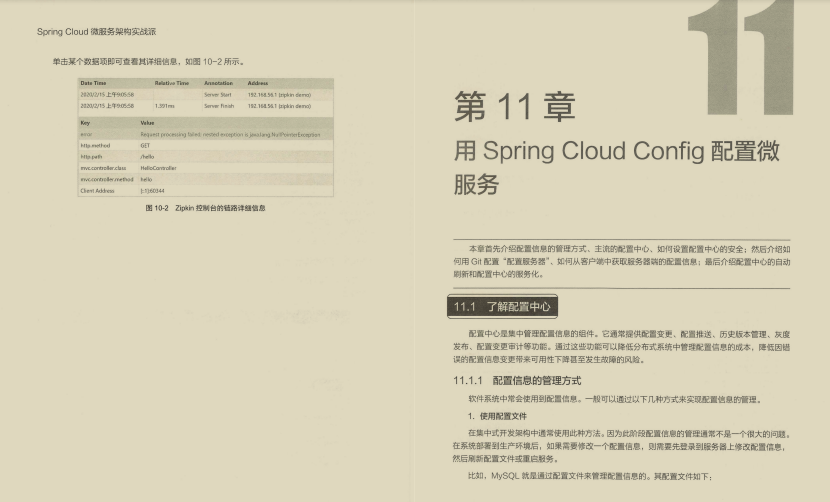
Task: Click the line starting '软件系统中常会使用到配置信息'
Action: (x=615, y=399)
